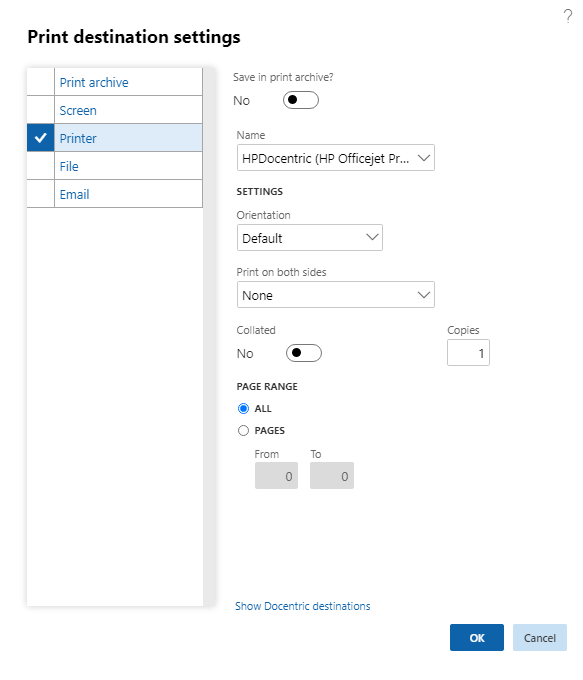583x680 pixels.
Task: Select the ALL page range radio
Action: 243,409
